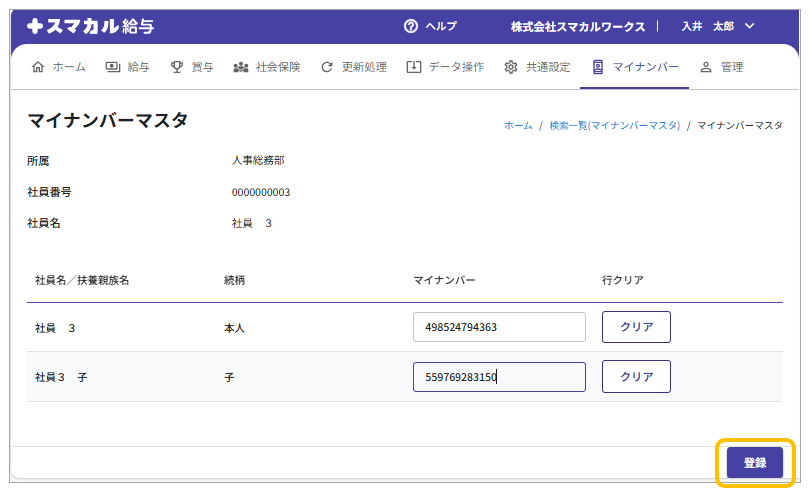Image resolution: width=810 pixels, height=495 pixels.
Task: Click the help question mark icon
Action: (x=410, y=26)
